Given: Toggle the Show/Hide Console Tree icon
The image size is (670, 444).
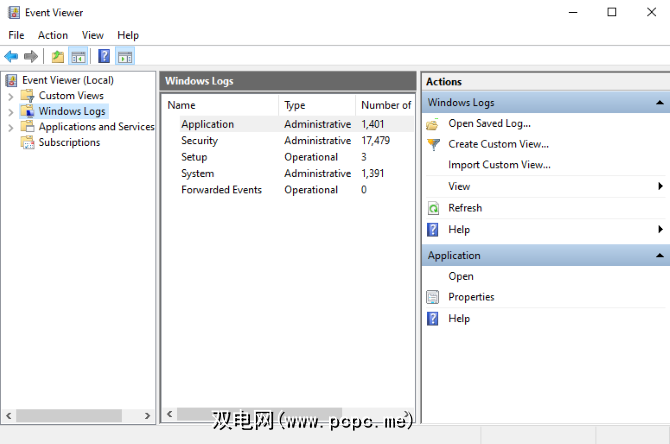Looking at the screenshot, I should tap(78, 56).
